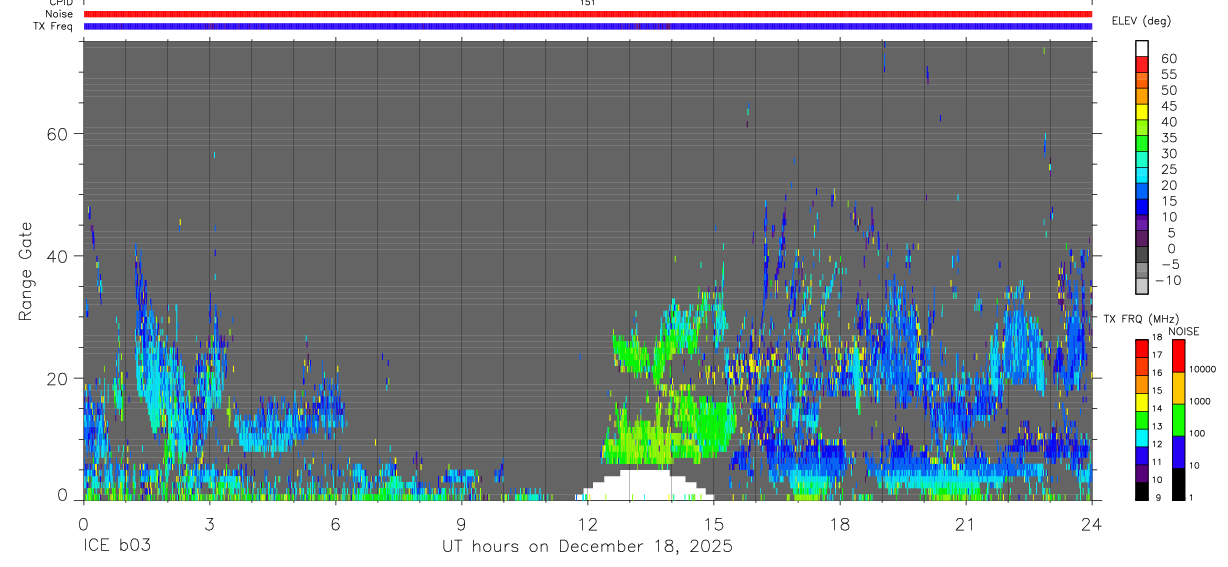
Task: Click the '24' tick on UT hours axis
Action: click(x=1091, y=523)
